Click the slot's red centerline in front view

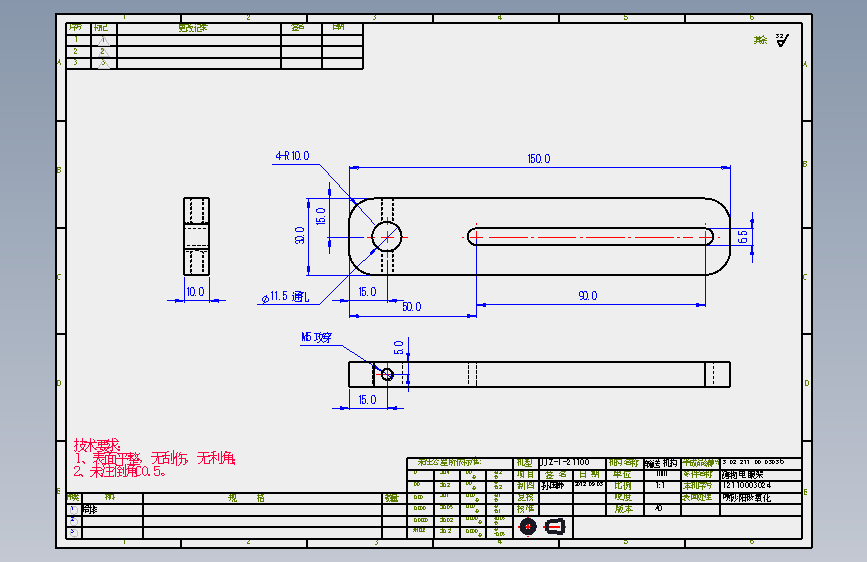click(x=589, y=237)
